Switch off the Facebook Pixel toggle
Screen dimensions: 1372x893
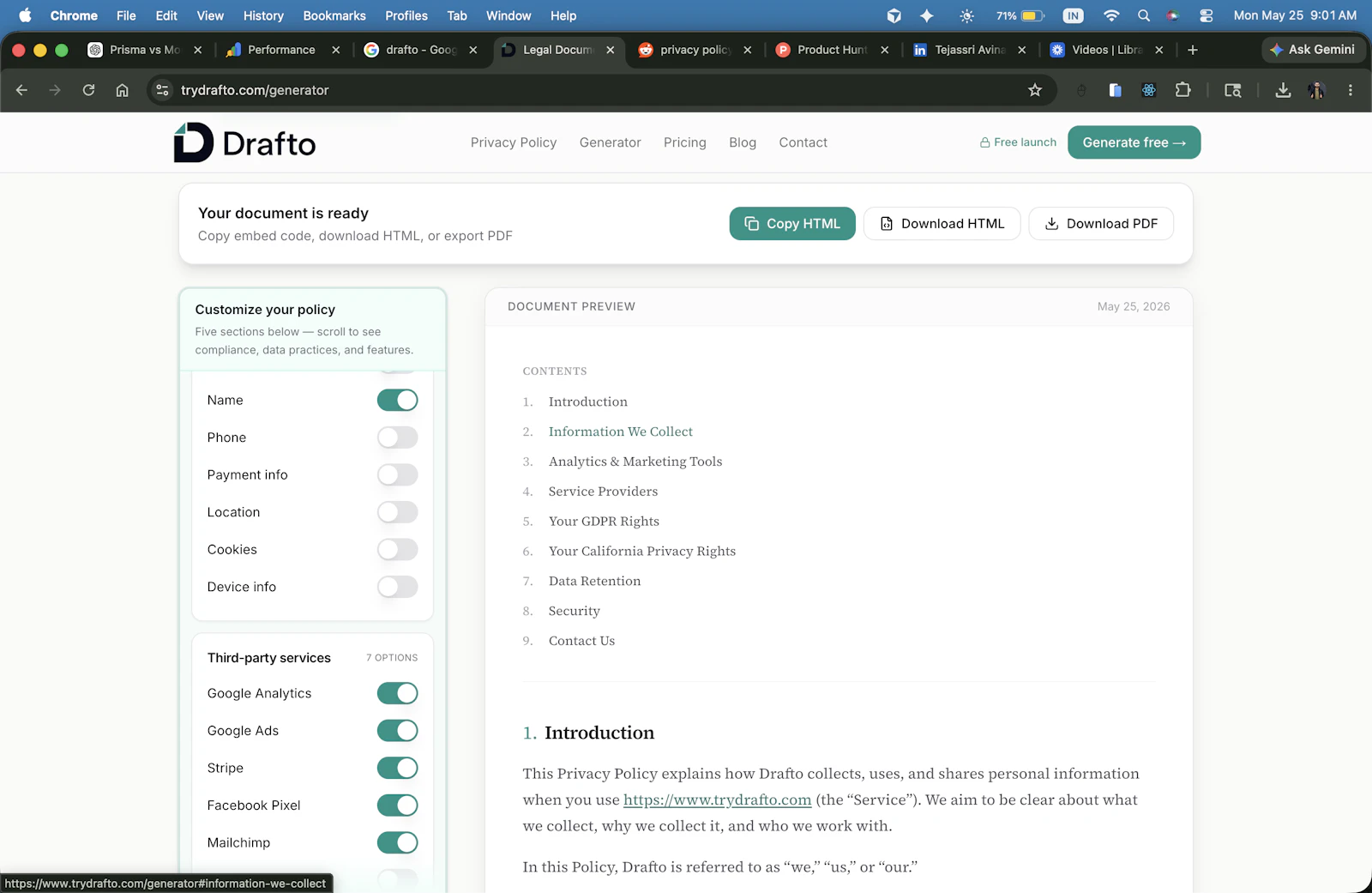[x=397, y=806]
